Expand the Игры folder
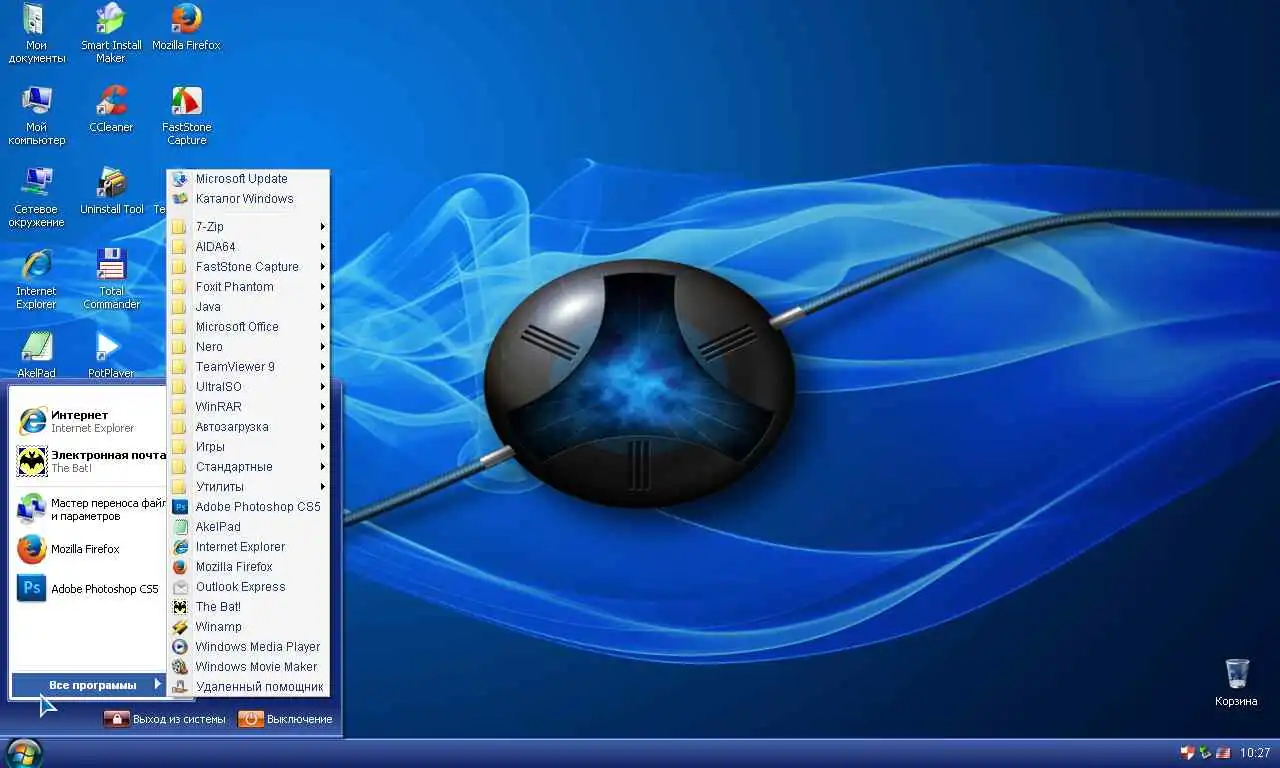1280x768 pixels. [249, 447]
